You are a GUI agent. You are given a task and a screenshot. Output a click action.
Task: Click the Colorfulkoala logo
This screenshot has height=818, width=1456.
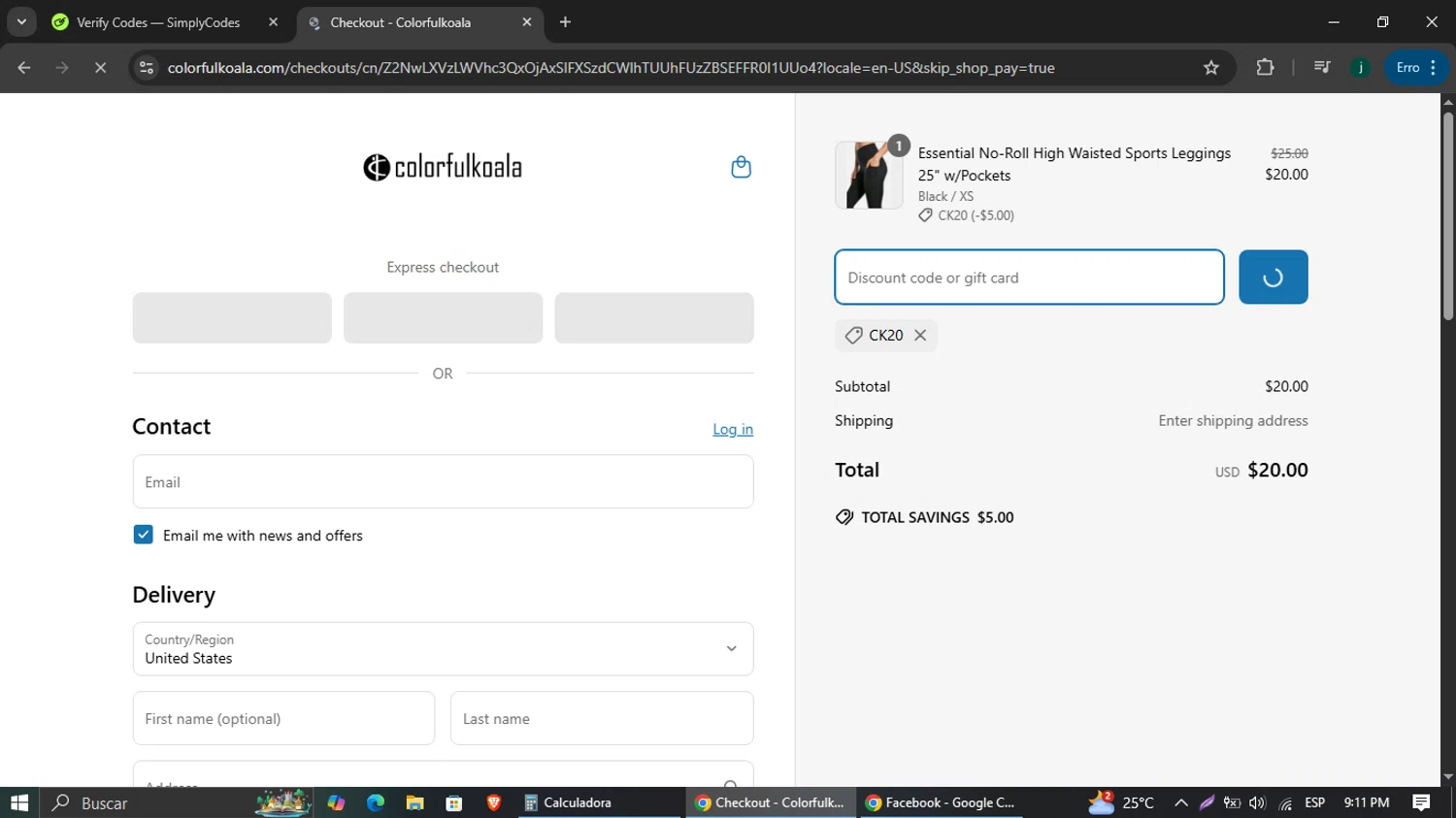coord(443,167)
